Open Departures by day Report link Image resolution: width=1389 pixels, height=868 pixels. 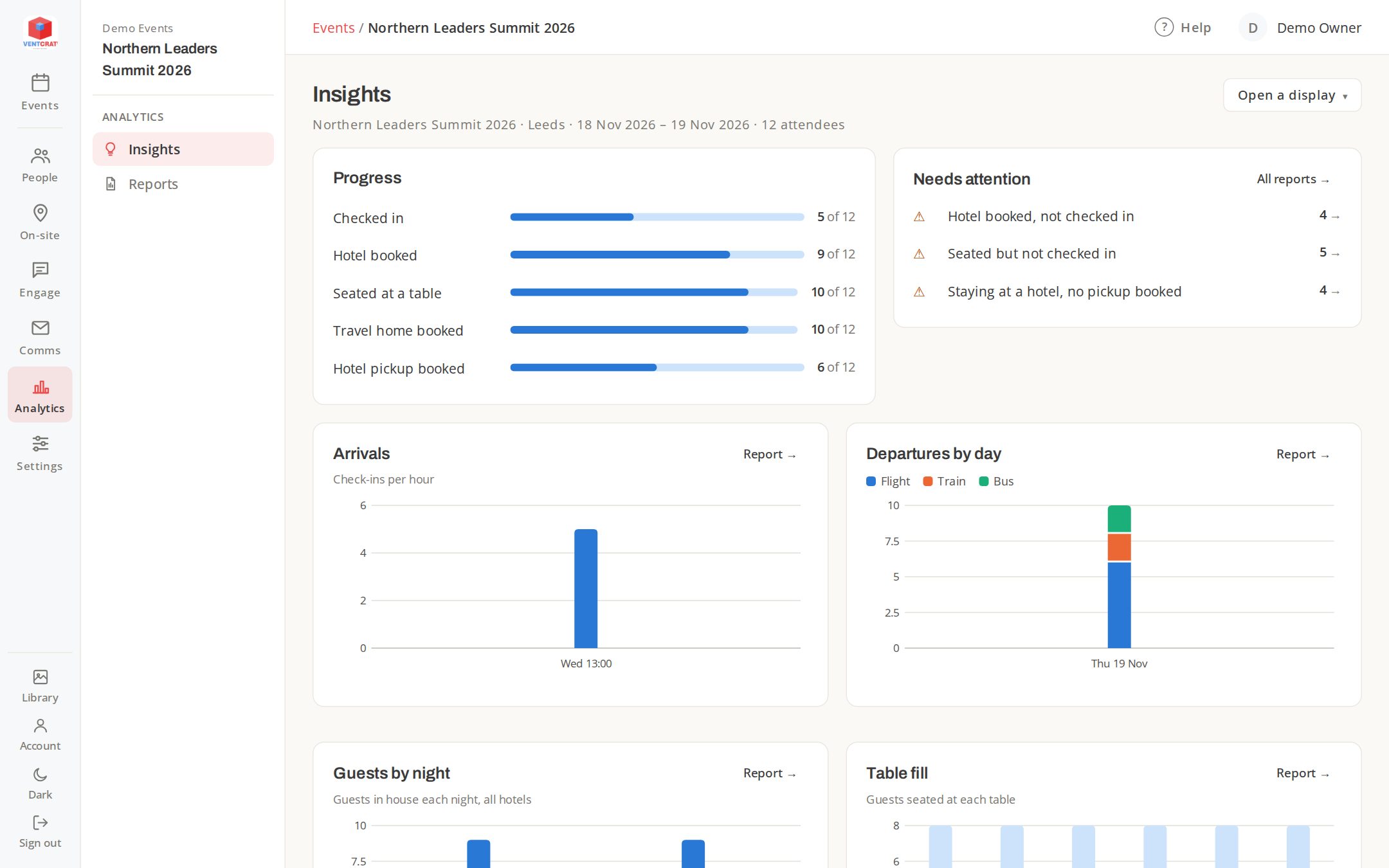(x=1303, y=454)
